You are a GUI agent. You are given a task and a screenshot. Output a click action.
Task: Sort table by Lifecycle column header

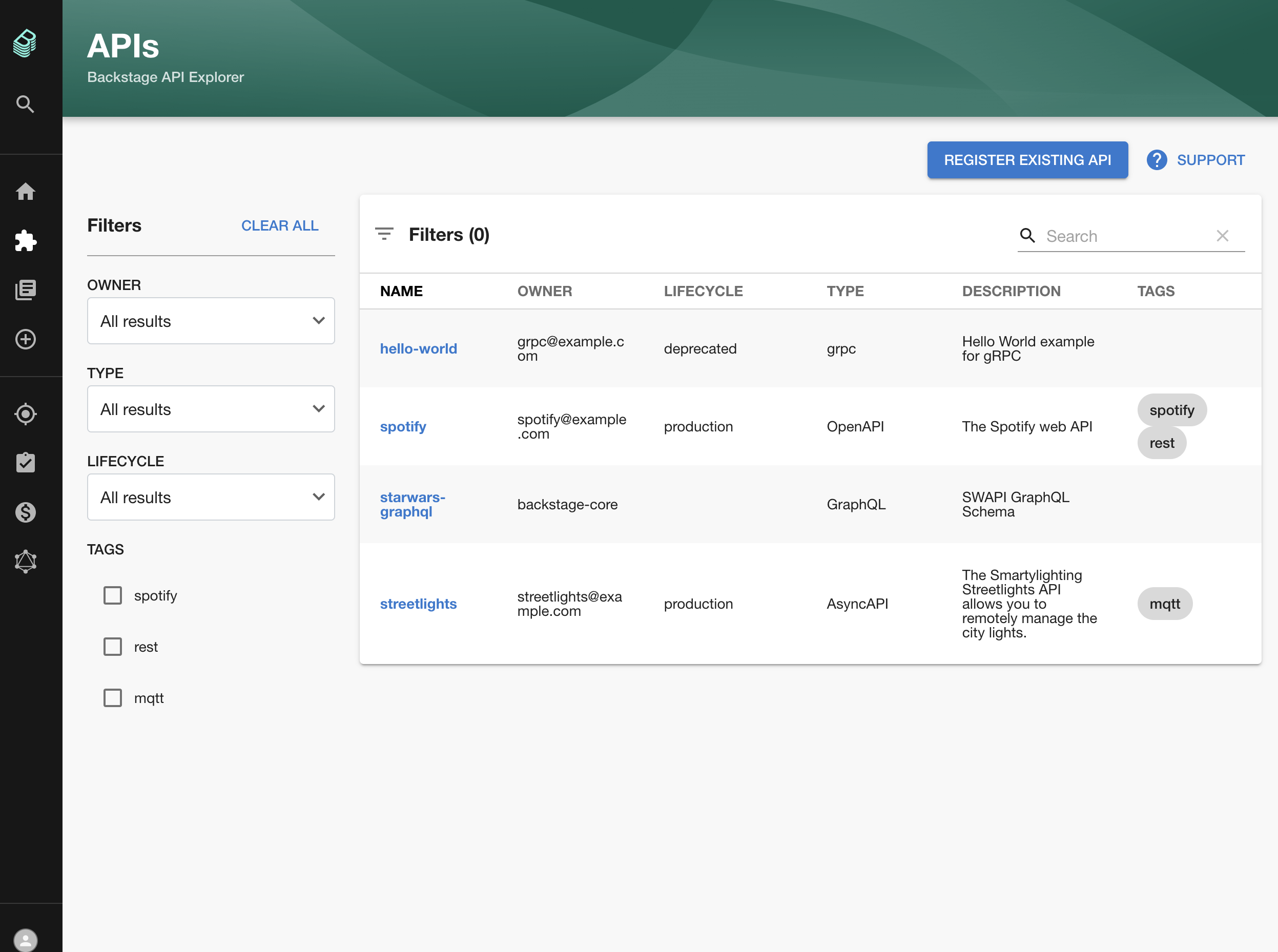(x=703, y=291)
